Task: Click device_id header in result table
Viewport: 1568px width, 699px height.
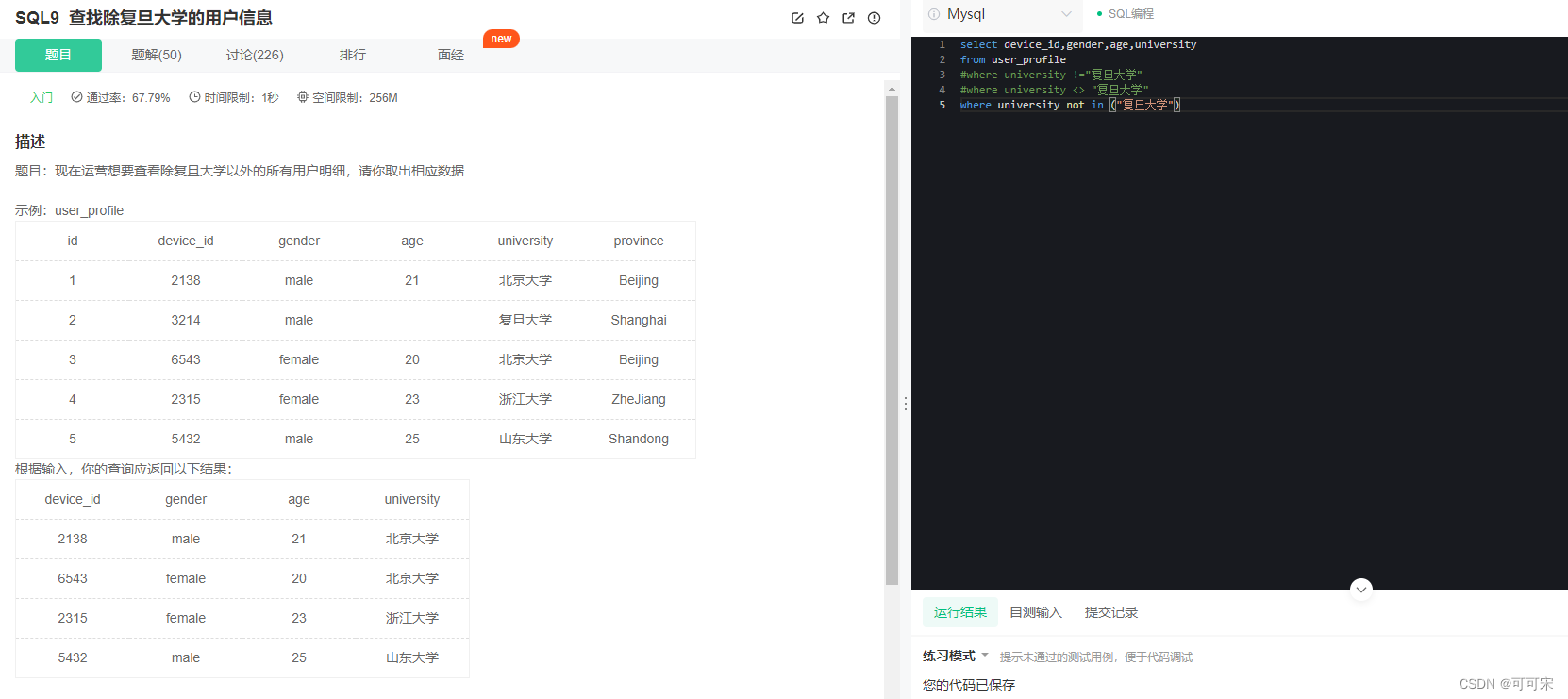Action: coord(73,499)
